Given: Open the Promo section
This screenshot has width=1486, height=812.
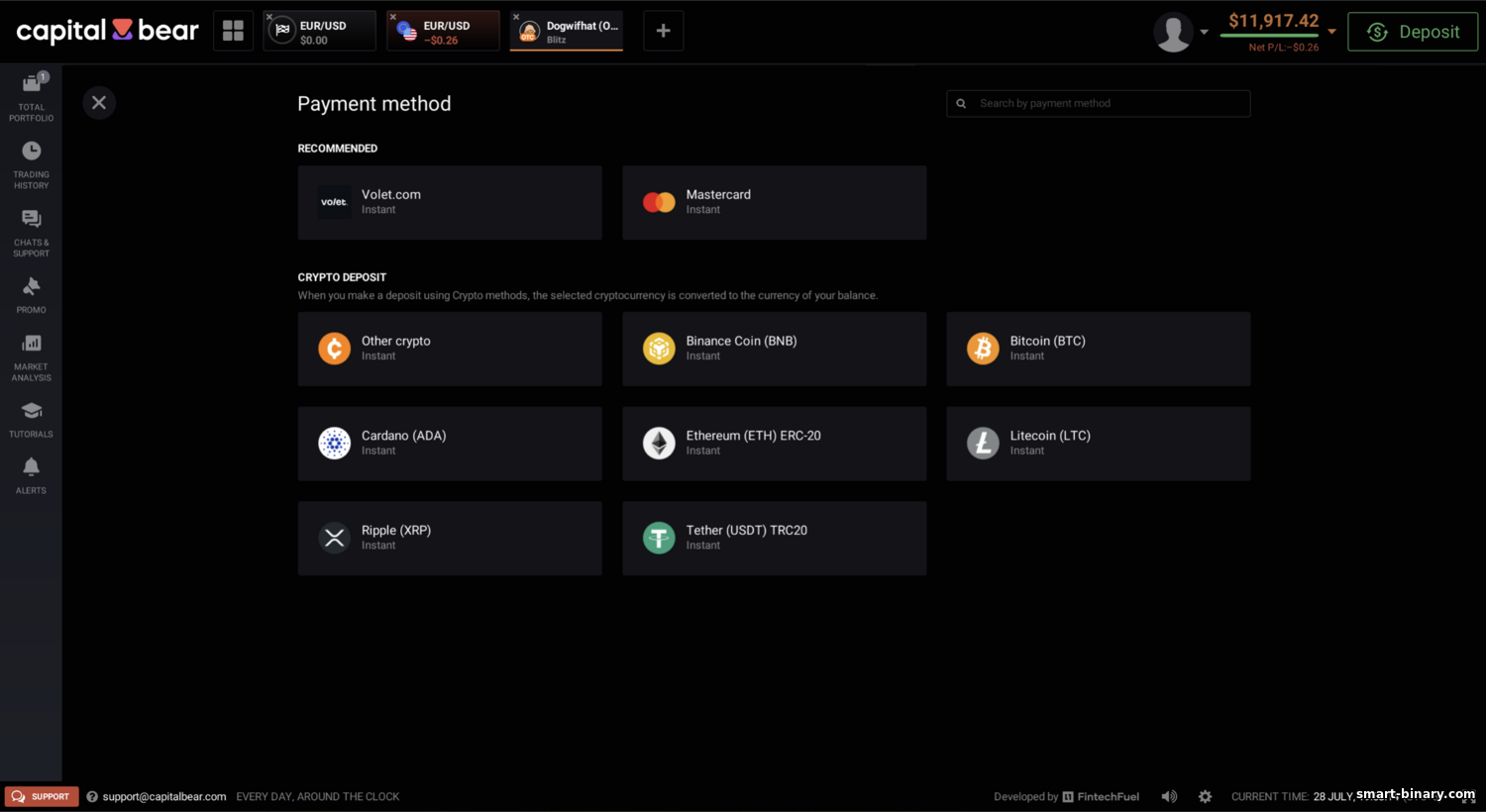Looking at the screenshot, I should pyautogui.click(x=31, y=295).
